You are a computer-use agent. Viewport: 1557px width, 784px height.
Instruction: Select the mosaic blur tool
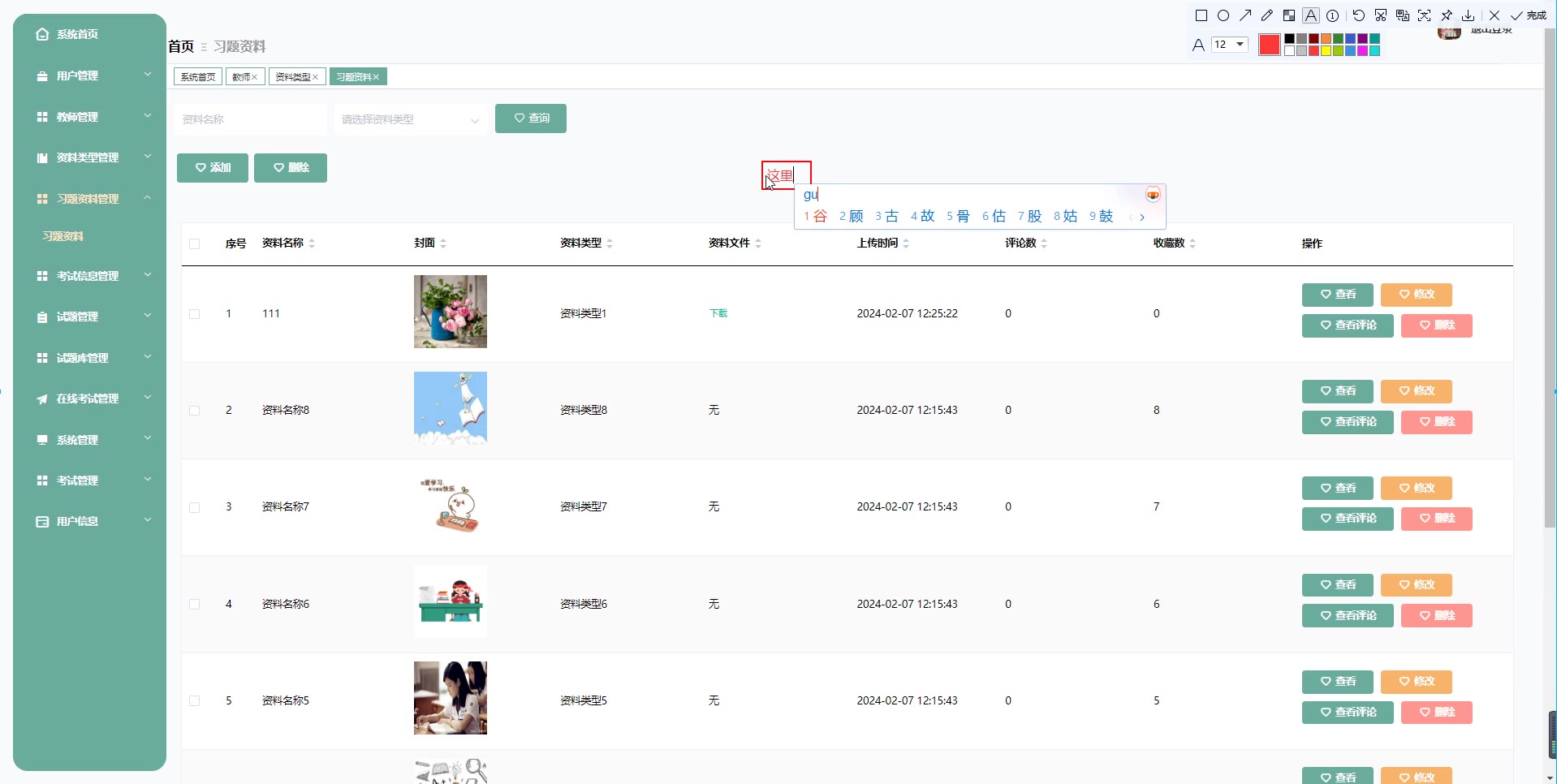(1289, 15)
